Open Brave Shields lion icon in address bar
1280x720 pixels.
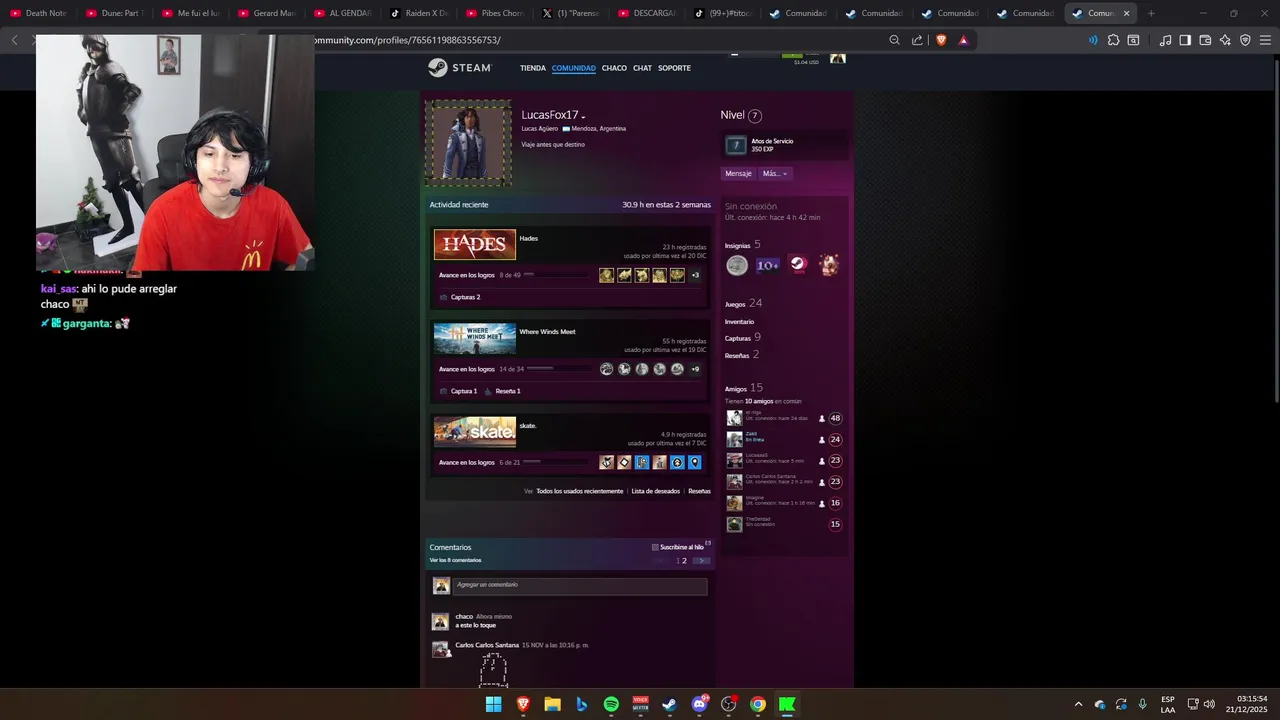941,40
